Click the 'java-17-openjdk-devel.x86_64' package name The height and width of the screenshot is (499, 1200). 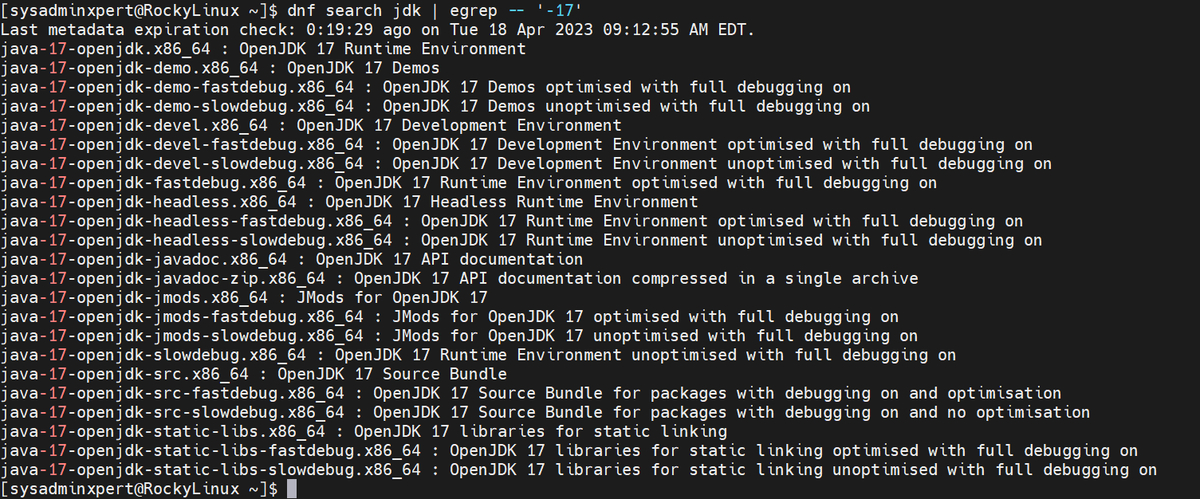pyautogui.click(x=134, y=125)
